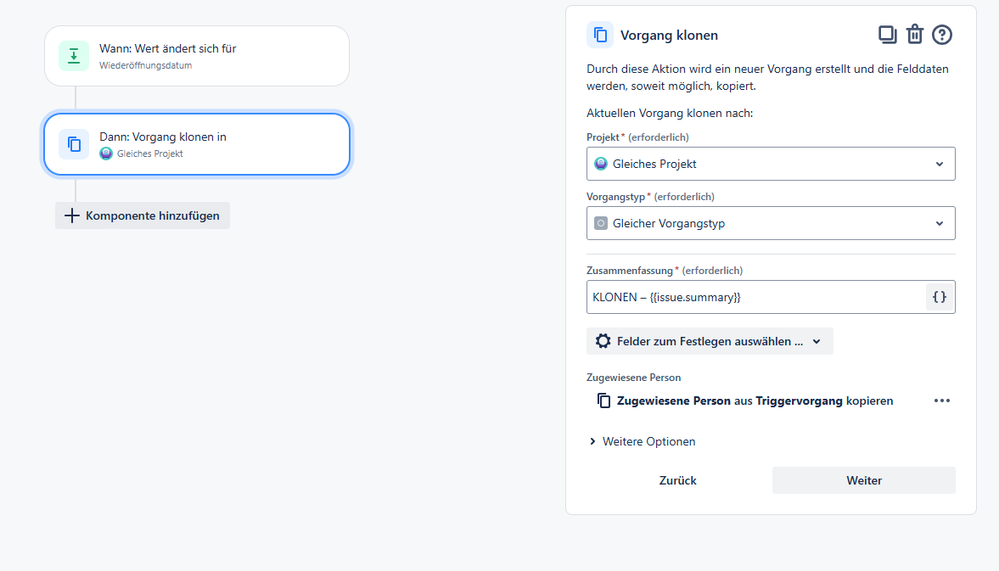Click the Zusammenfassung text field

tap(755, 297)
